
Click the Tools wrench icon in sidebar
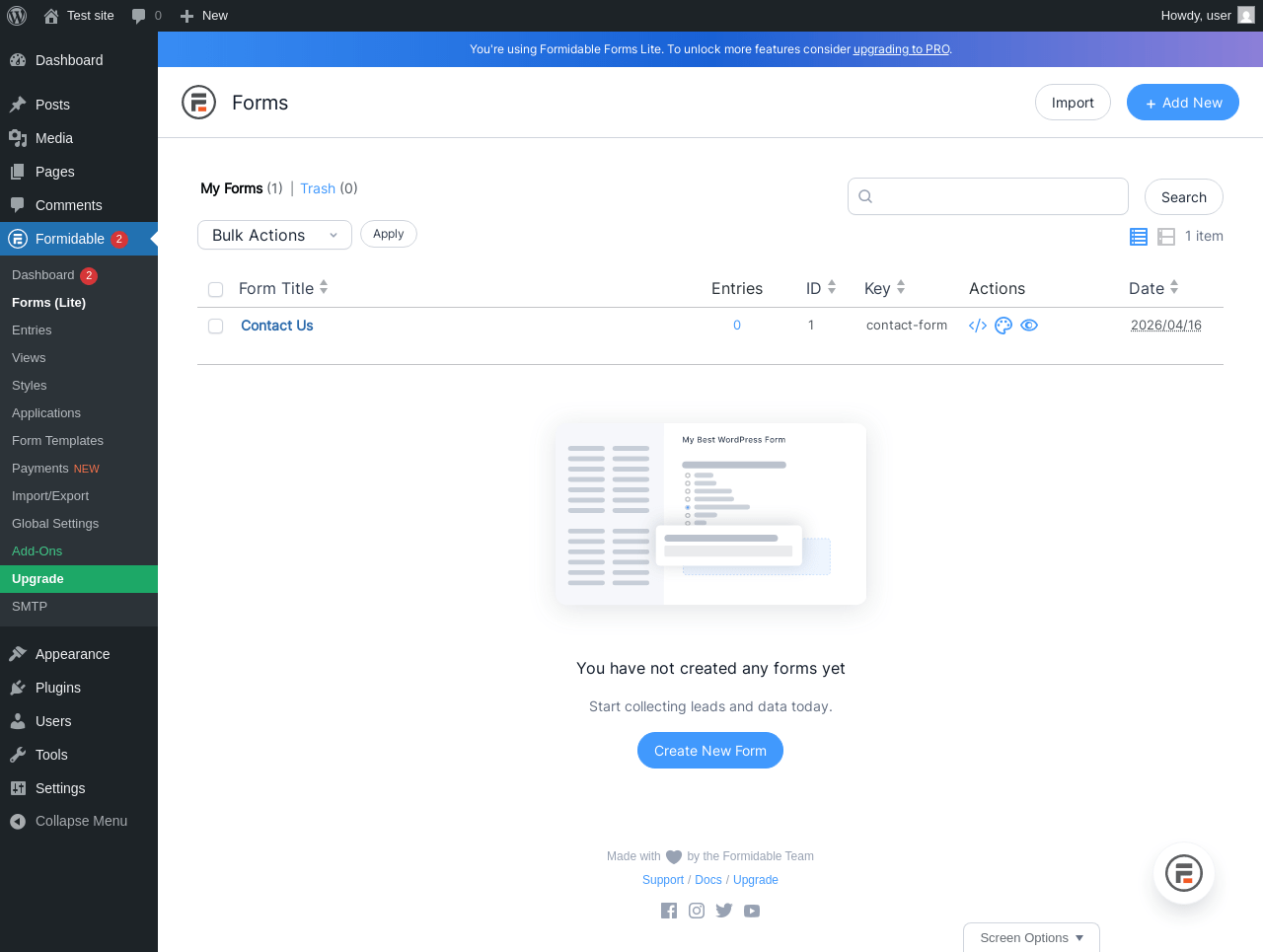tap(18, 755)
